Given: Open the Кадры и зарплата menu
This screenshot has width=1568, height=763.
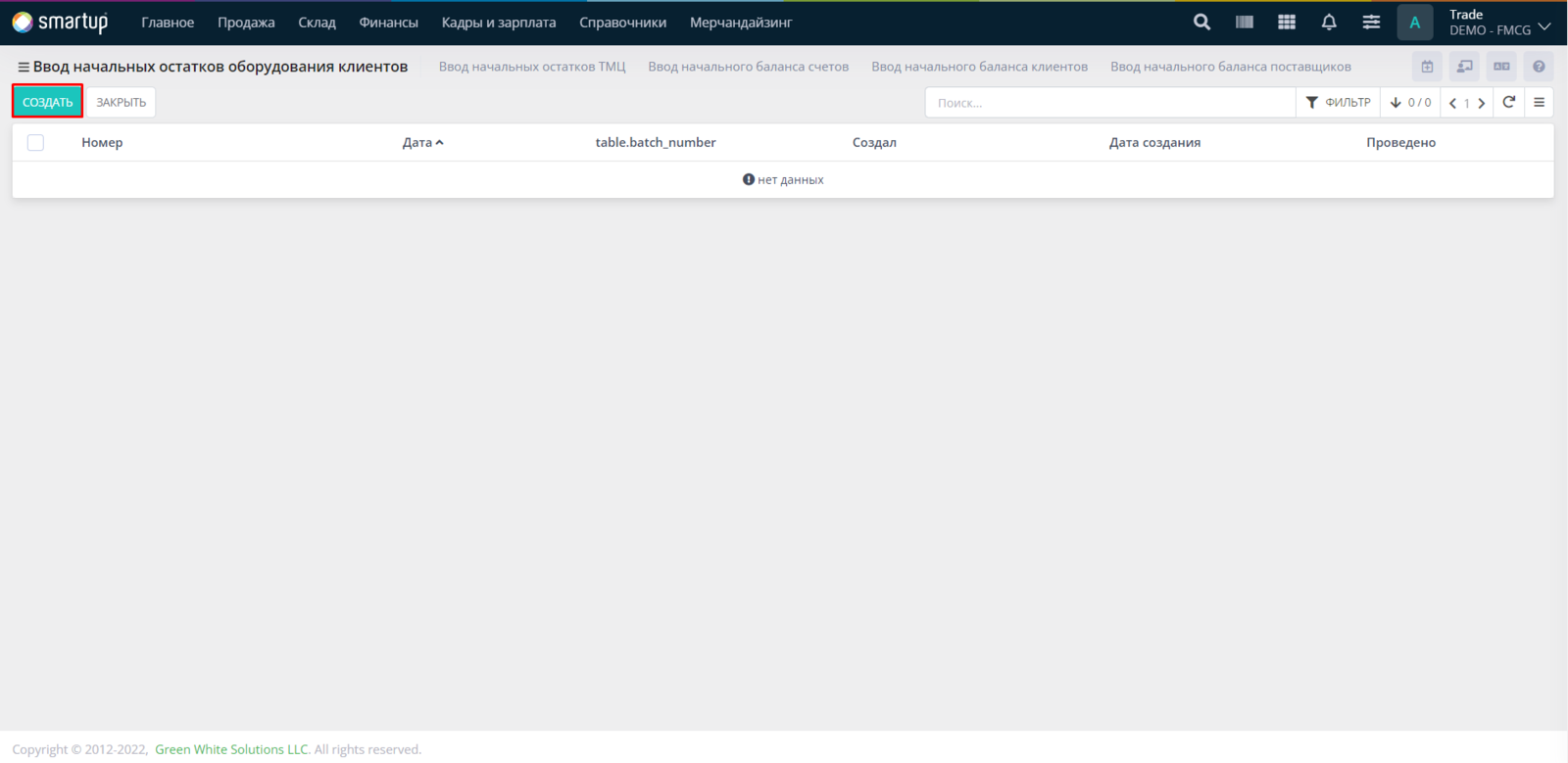Looking at the screenshot, I should point(499,23).
